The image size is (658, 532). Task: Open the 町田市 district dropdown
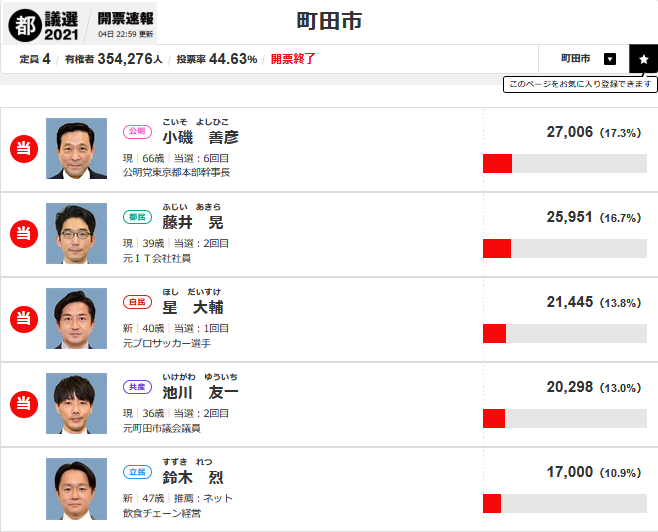610,59
